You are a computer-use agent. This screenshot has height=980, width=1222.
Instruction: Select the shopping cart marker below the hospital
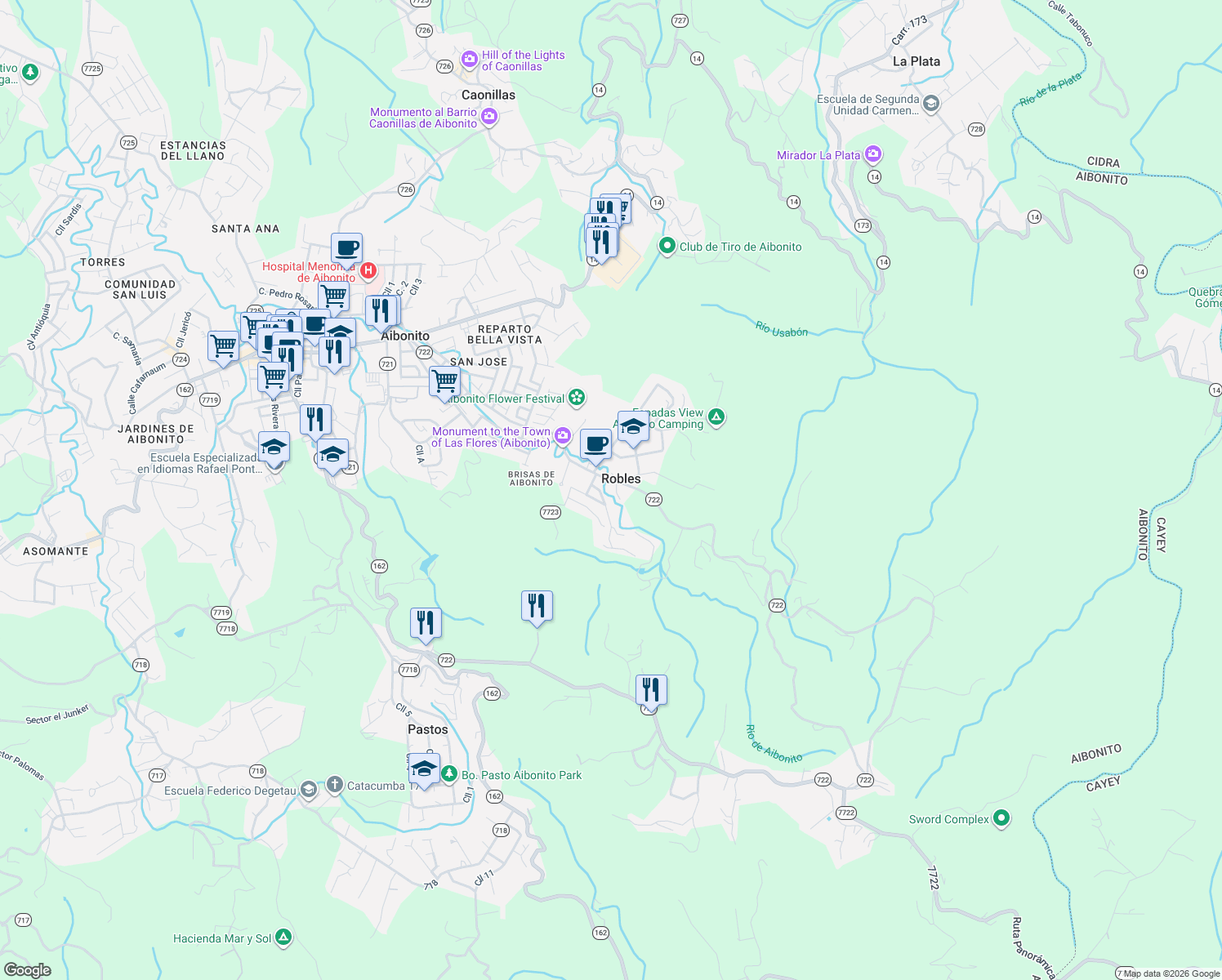click(333, 297)
